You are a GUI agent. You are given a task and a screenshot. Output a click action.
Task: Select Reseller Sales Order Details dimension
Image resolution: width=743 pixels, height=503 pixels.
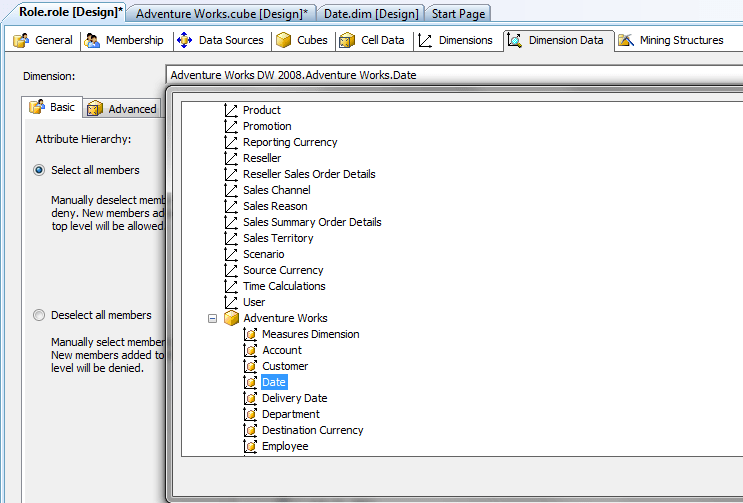coord(309,174)
